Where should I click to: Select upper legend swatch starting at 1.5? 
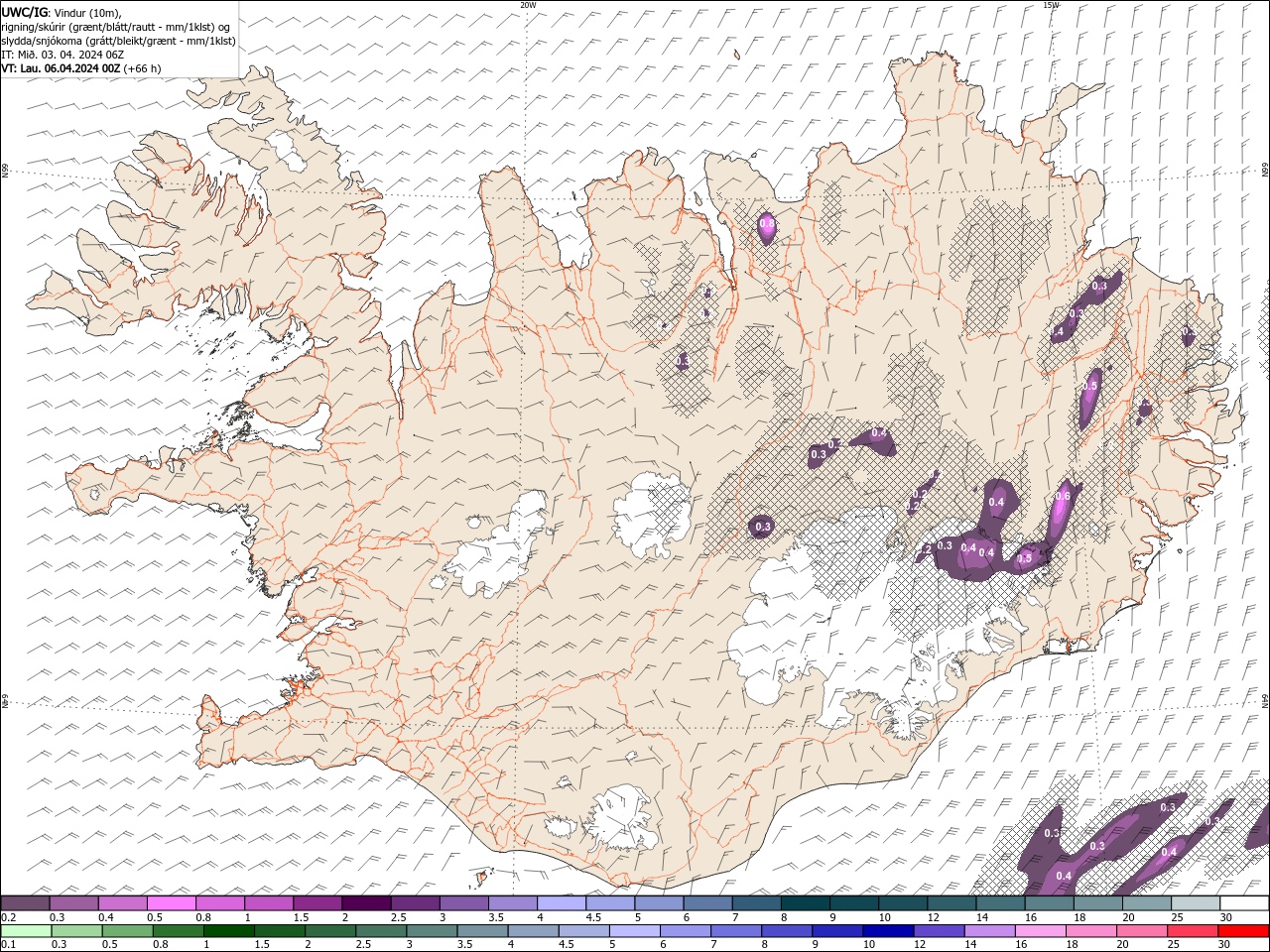point(317,903)
